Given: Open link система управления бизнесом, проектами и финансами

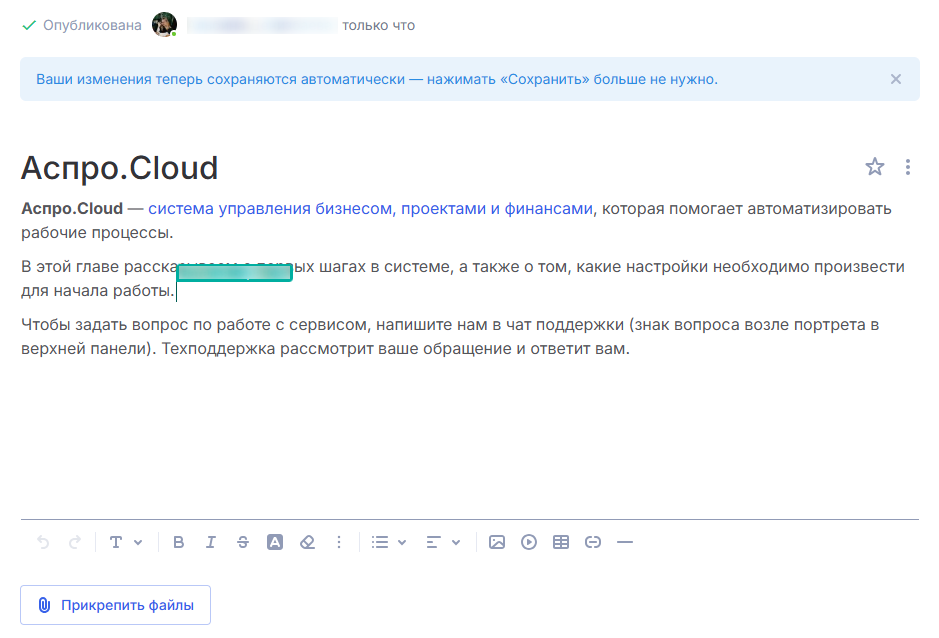Looking at the screenshot, I should click(x=371, y=208).
